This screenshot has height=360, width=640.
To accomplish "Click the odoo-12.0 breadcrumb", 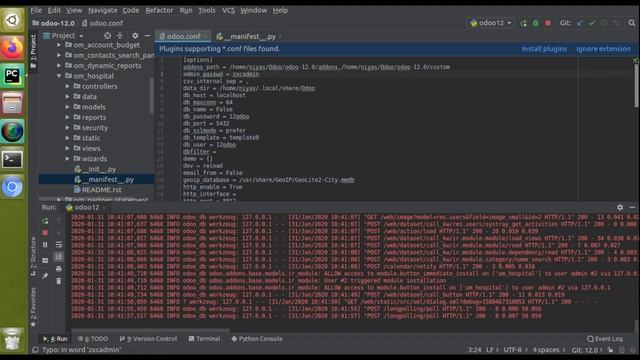I will coord(53,23).
